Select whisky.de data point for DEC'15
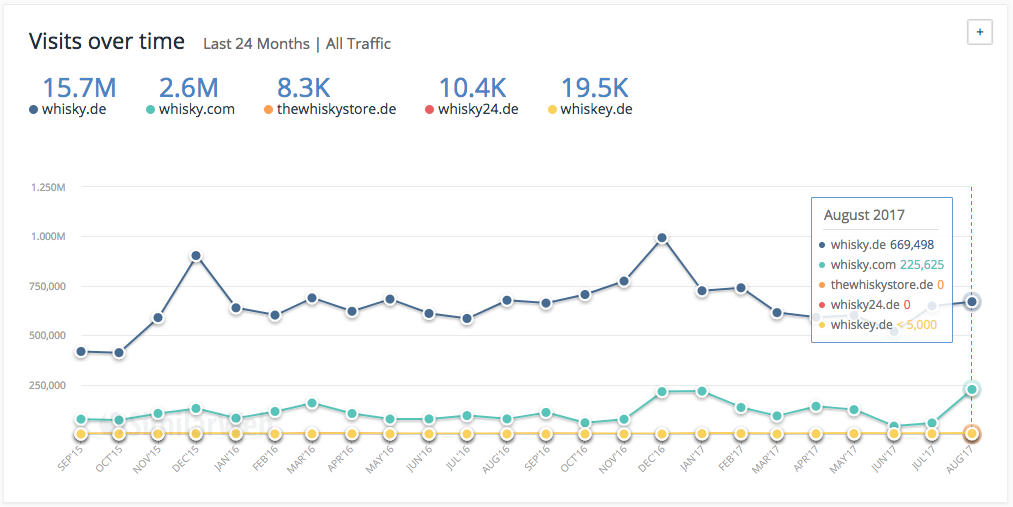The image size is (1013, 507). coord(196,256)
